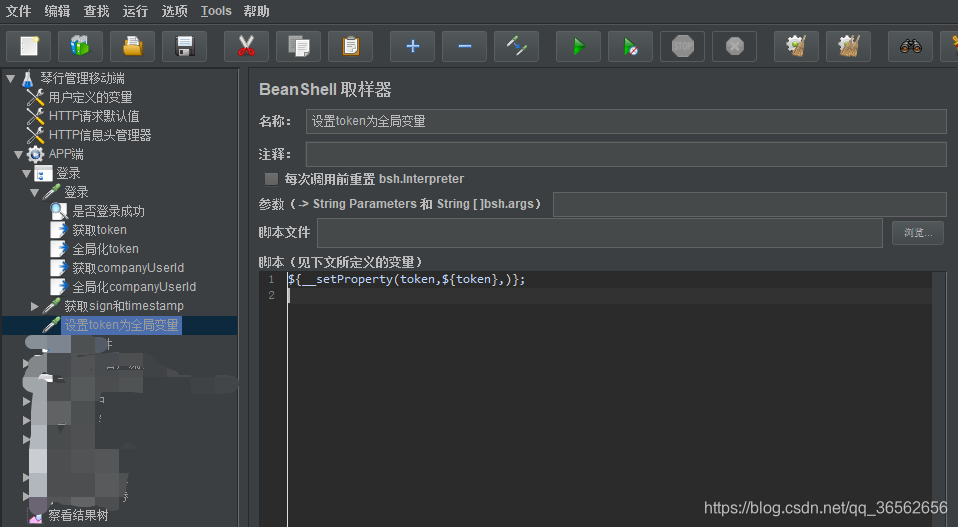Screen dimensions: 958x527
Task: Select the 获取sign和timestamp sampler label
Action: tap(124, 306)
